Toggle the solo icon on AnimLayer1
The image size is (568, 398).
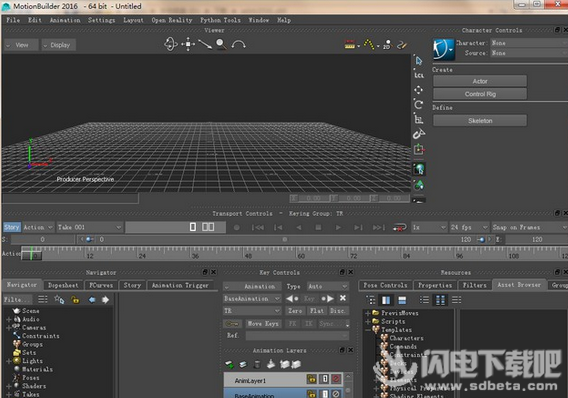324,379
